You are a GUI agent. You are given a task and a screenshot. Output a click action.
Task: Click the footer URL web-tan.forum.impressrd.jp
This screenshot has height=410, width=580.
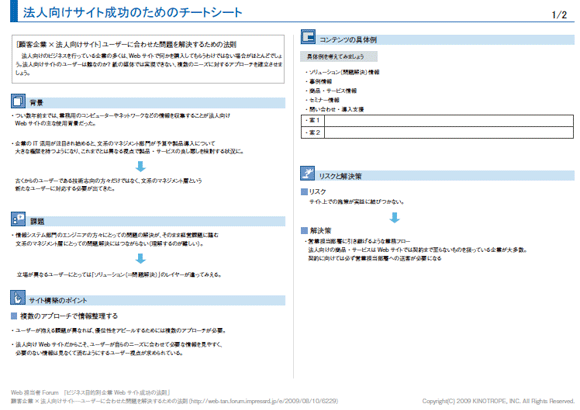(264, 401)
